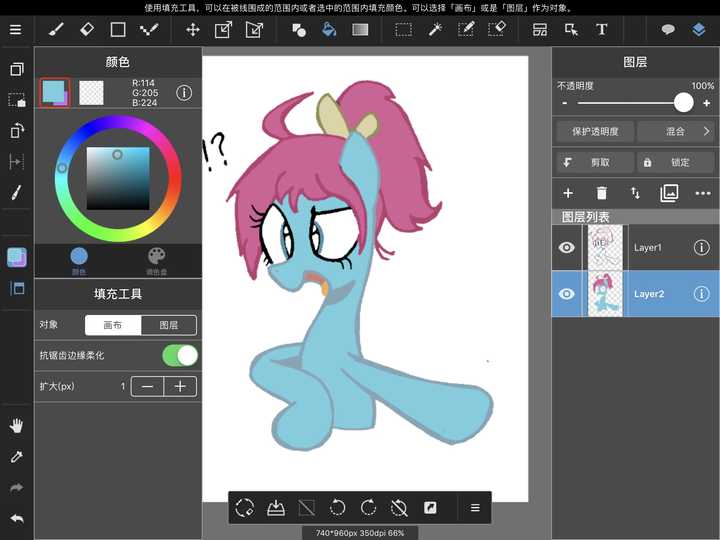Open the bottom bar menu icon
This screenshot has height=540, width=720.
(475, 508)
